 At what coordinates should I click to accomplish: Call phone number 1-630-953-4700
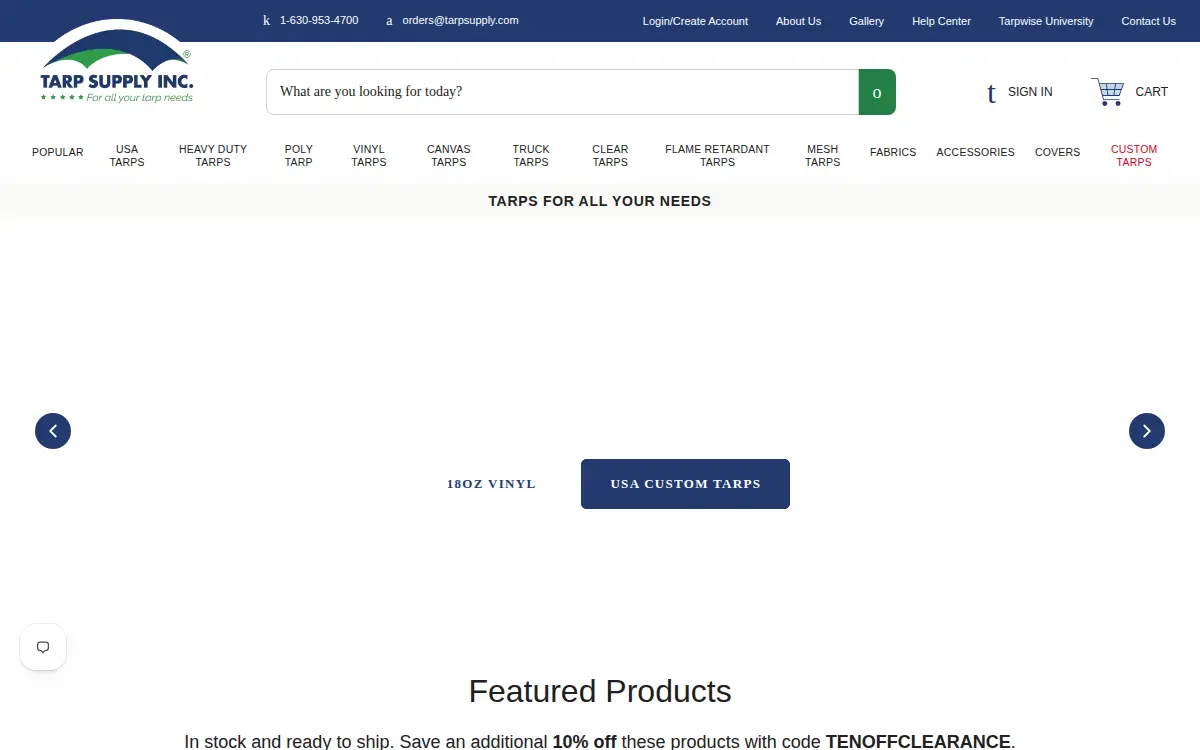pos(319,20)
